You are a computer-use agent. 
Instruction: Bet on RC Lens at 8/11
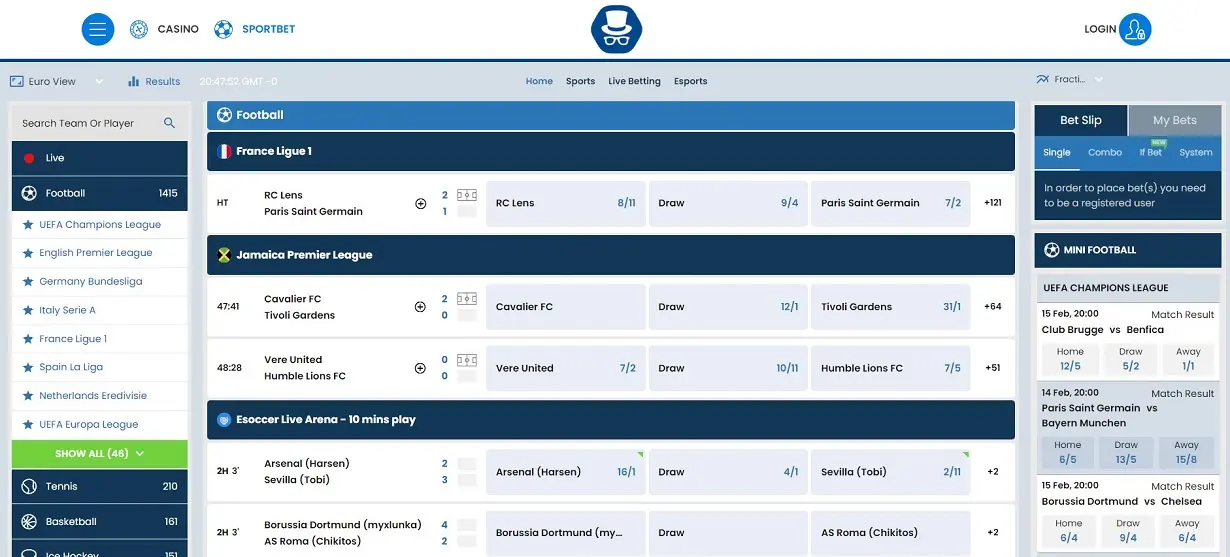click(566, 203)
